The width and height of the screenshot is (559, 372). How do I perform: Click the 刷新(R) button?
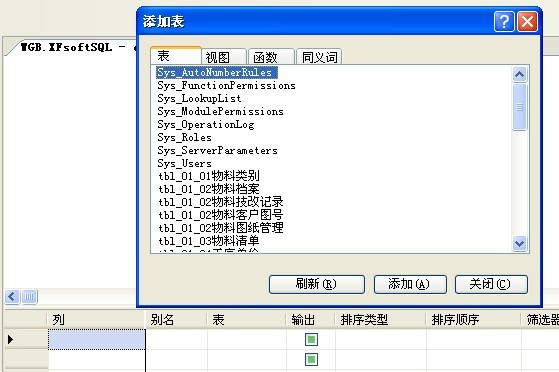coord(317,284)
